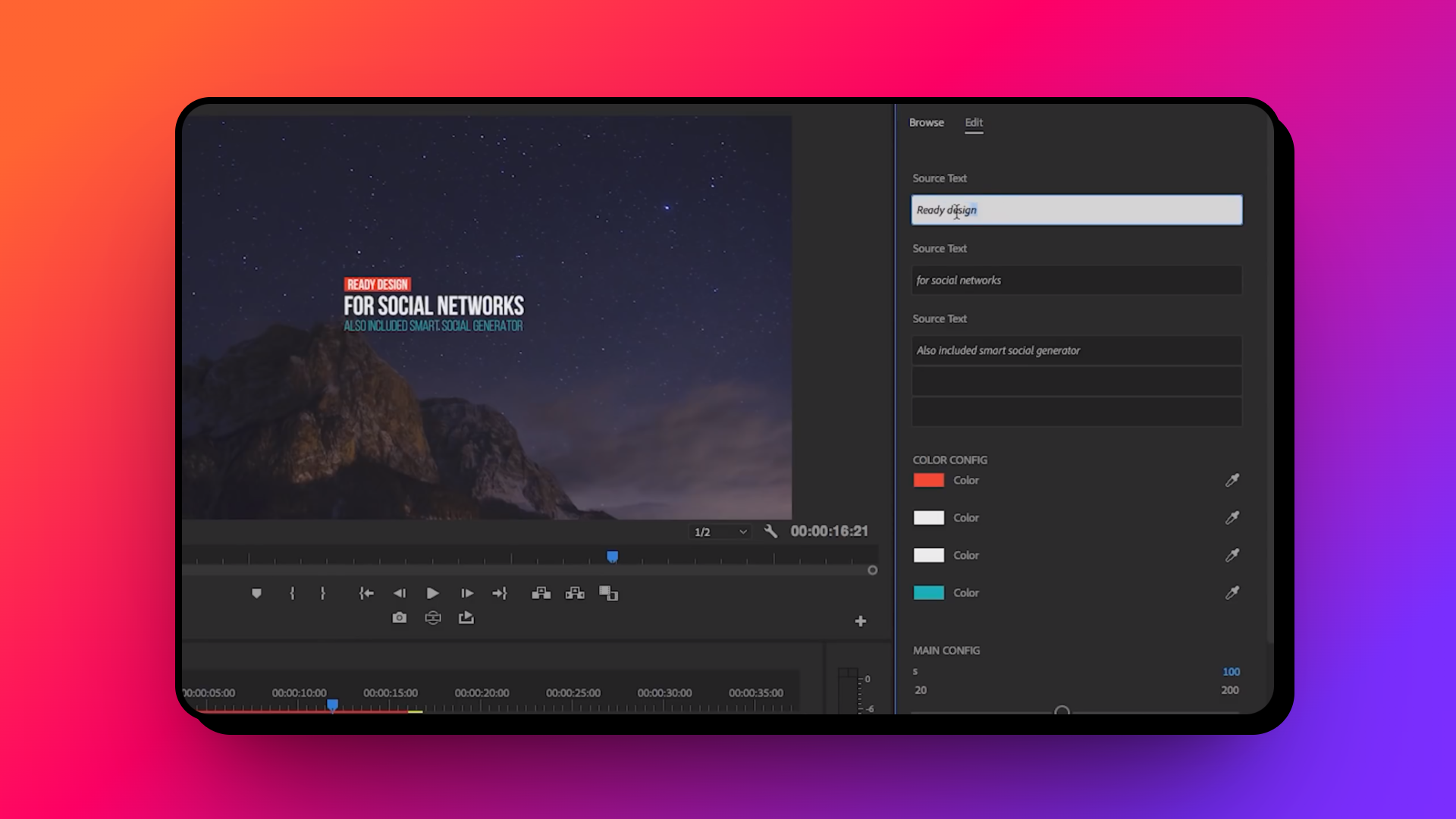Select the Edit tab

974,122
